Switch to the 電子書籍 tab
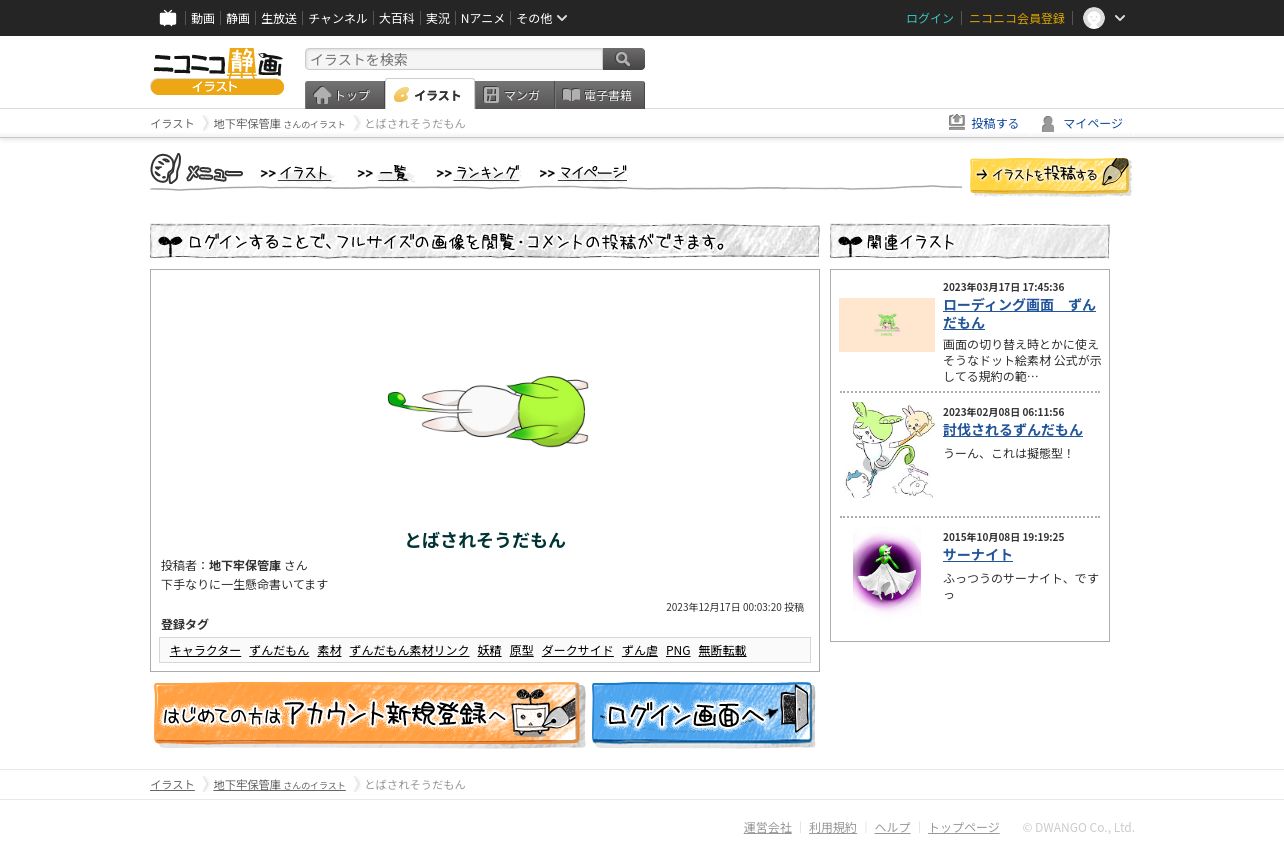Image resolution: width=1284 pixels, height=854 pixels. [x=600, y=95]
